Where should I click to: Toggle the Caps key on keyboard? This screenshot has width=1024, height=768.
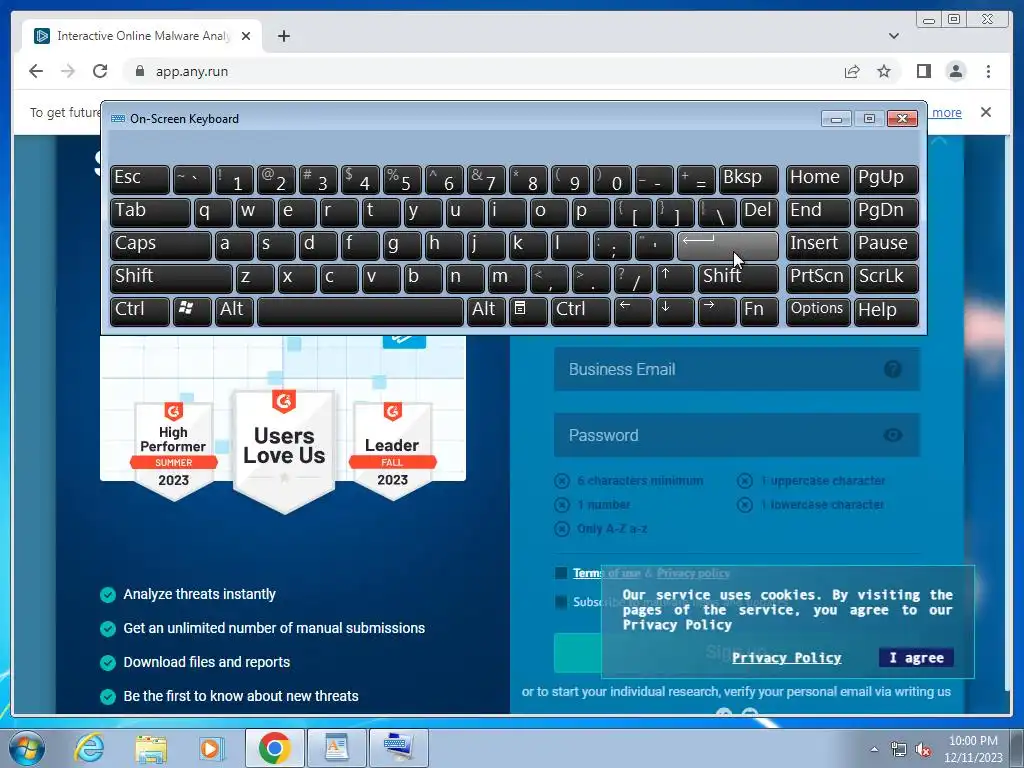pos(161,245)
